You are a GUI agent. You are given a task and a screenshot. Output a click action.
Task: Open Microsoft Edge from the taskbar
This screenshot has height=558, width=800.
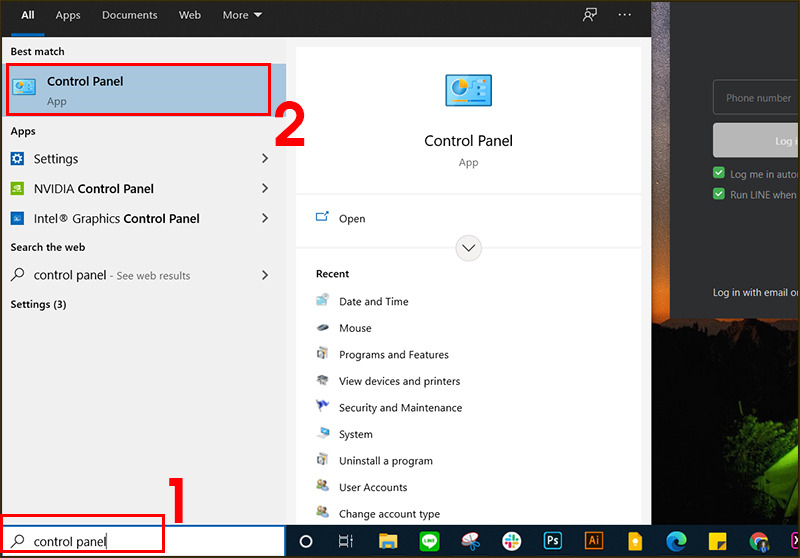point(677,541)
